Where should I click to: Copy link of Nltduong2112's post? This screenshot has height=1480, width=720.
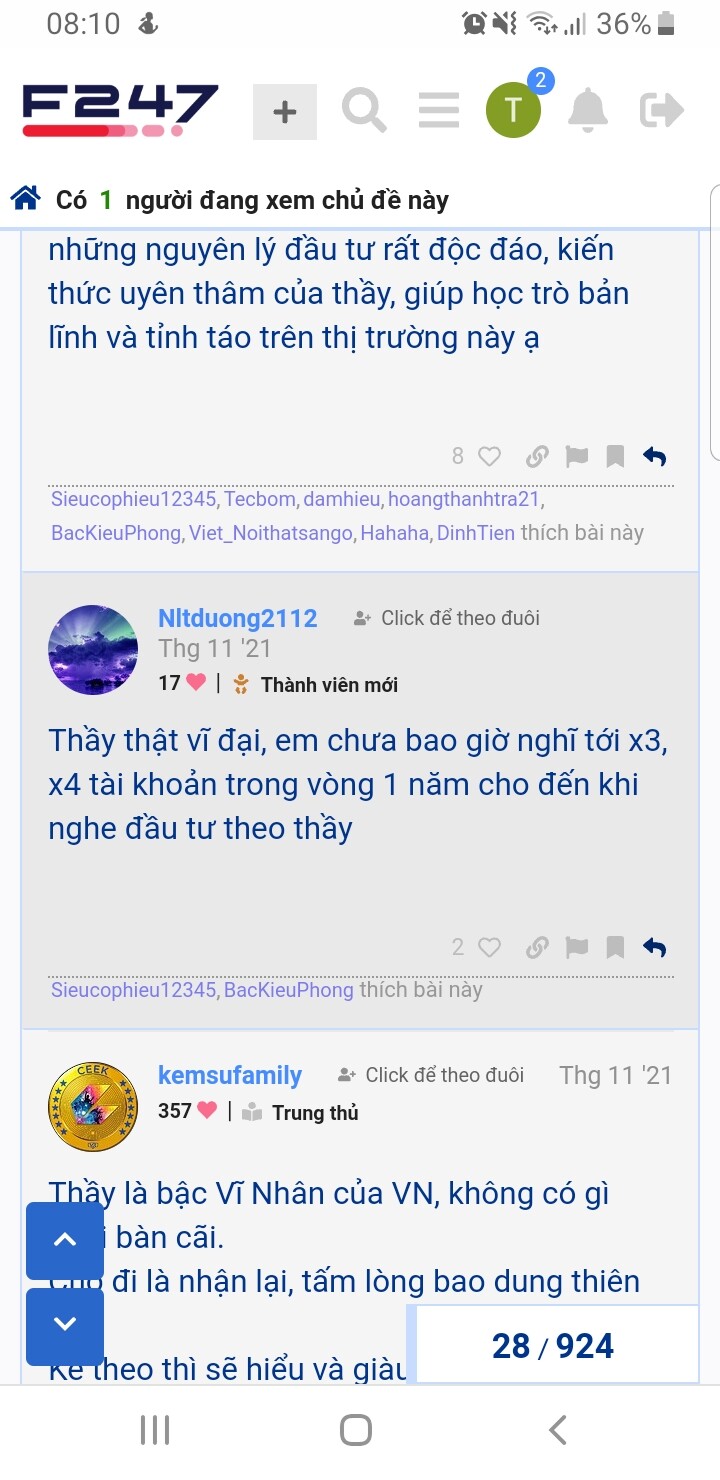click(538, 947)
